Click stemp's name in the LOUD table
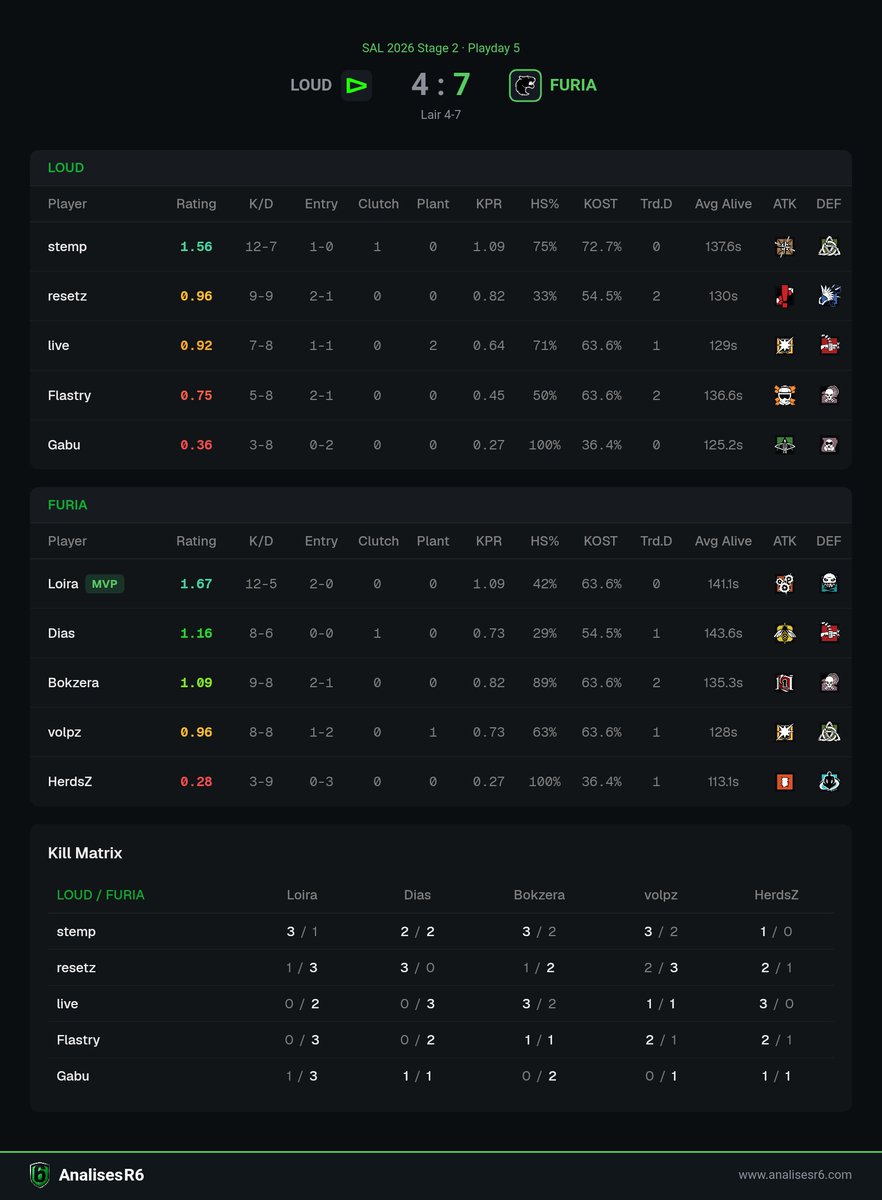Image resolution: width=882 pixels, height=1200 pixels. [x=67, y=247]
